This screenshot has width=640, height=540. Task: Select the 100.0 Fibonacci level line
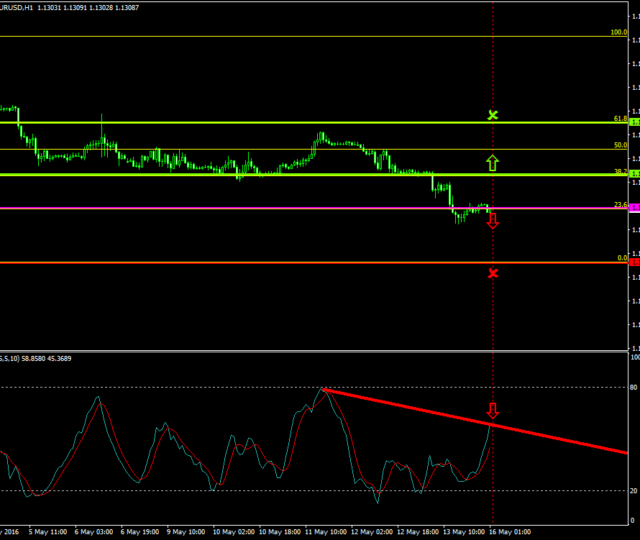(300, 37)
